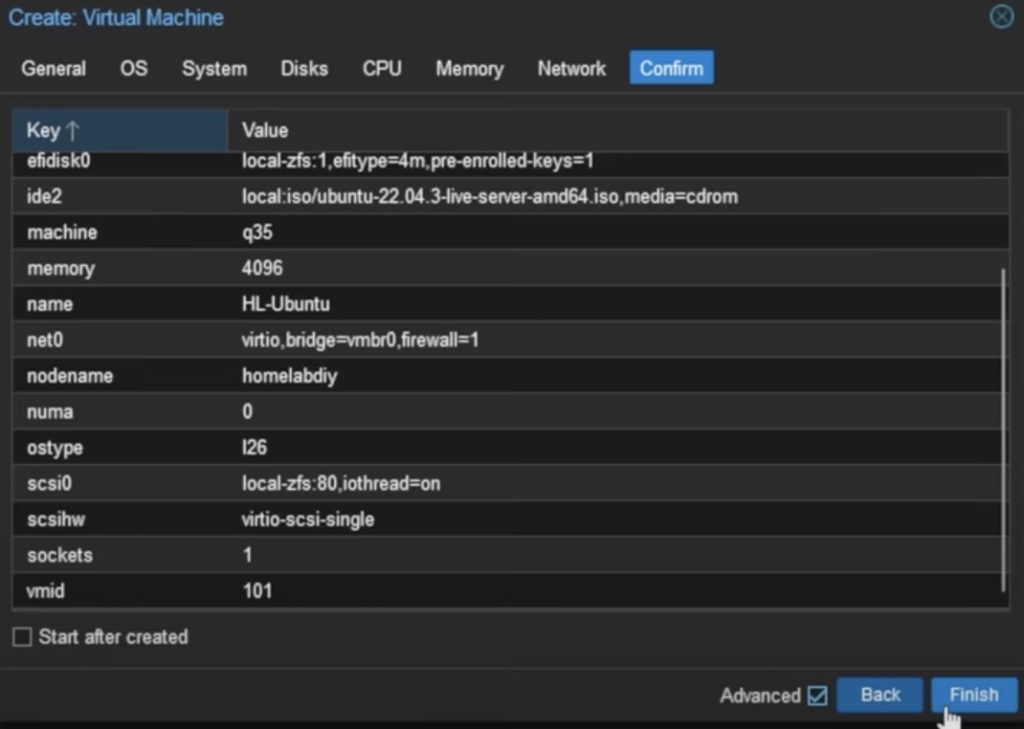Select the scsi0 key cell
The width and height of the screenshot is (1024, 729).
coord(120,484)
